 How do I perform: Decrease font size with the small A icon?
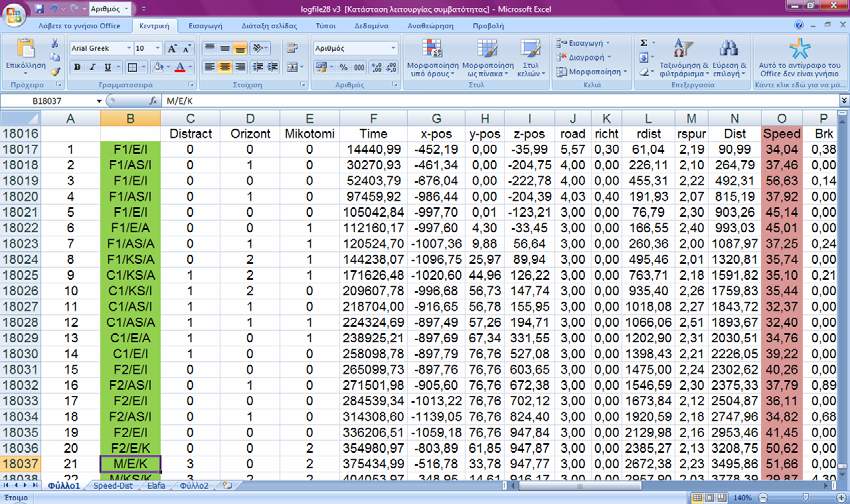pos(186,49)
